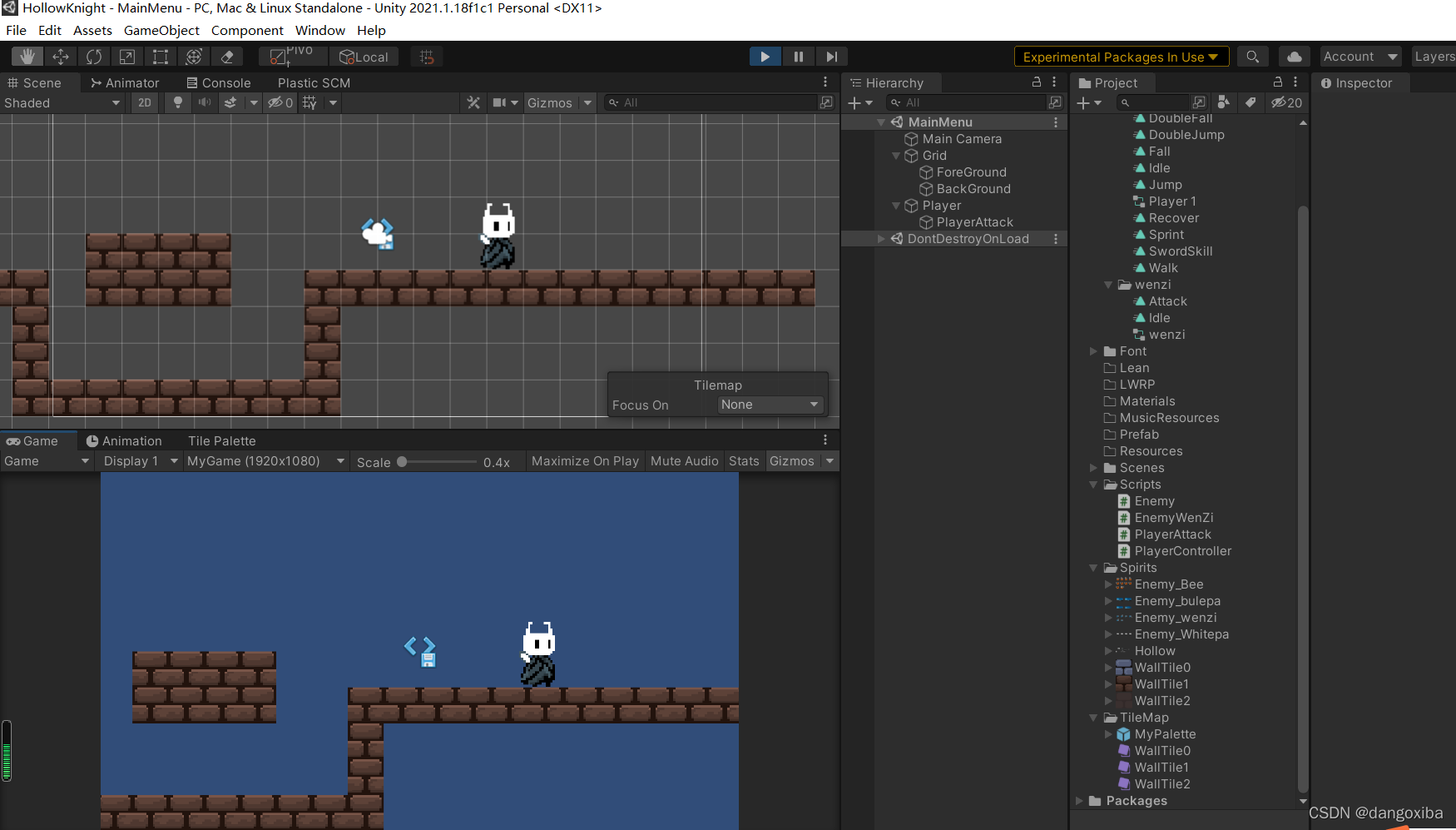The width and height of the screenshot is (1456, 830).
Task: Open the GameObject menu
Action: (161, 30)
